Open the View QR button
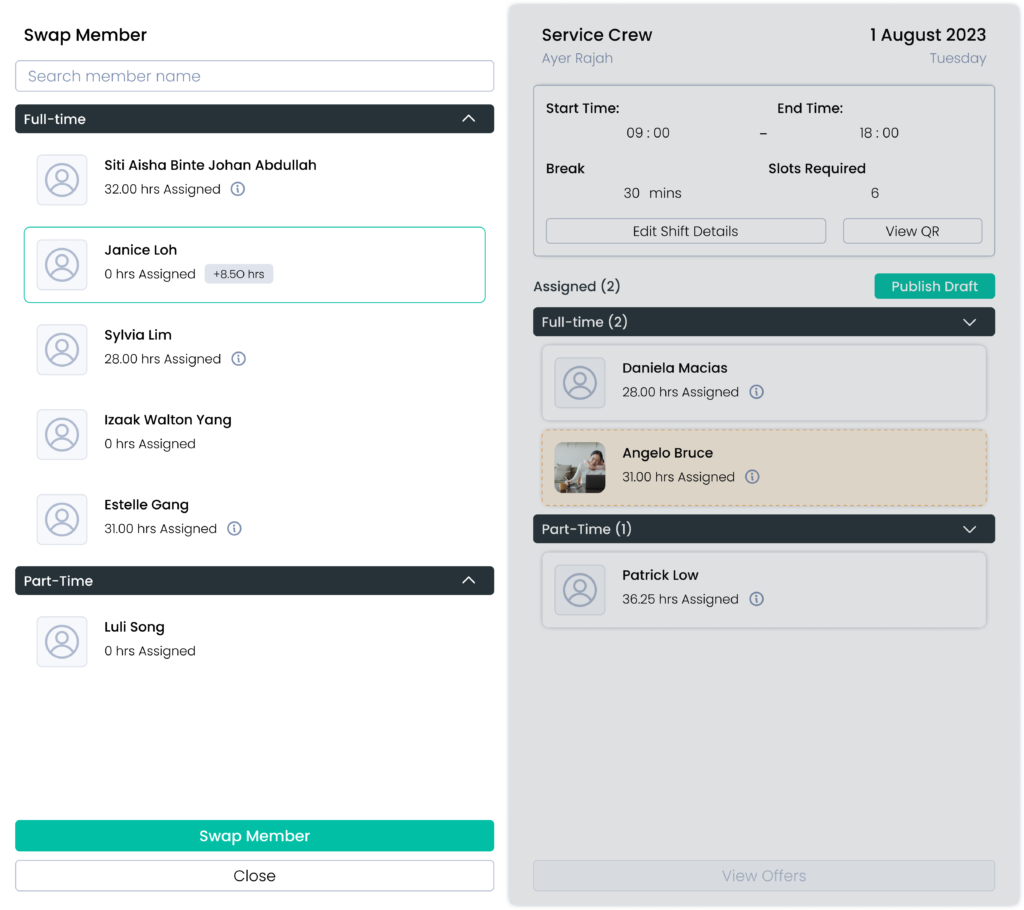Screen dimensions: 1024x910 coord(912,231)
